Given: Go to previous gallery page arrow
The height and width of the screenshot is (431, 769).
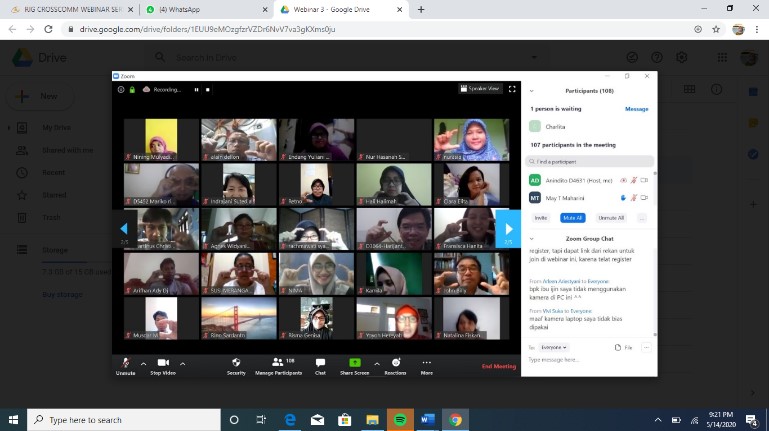Looking at the screenshot, I should tap(124, 228).
